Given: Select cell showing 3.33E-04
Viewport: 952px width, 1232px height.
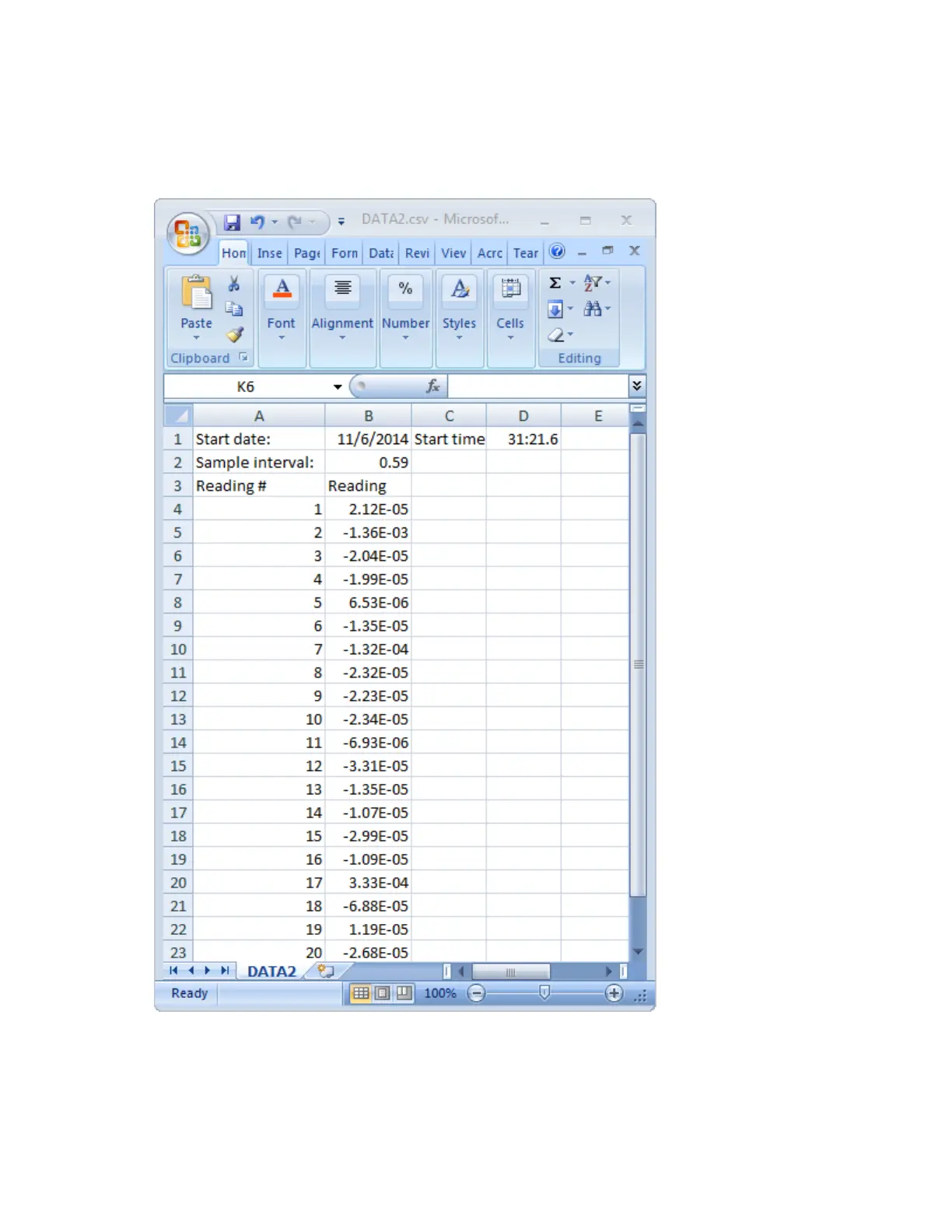Looking at the screenshot, I should 369,883.
